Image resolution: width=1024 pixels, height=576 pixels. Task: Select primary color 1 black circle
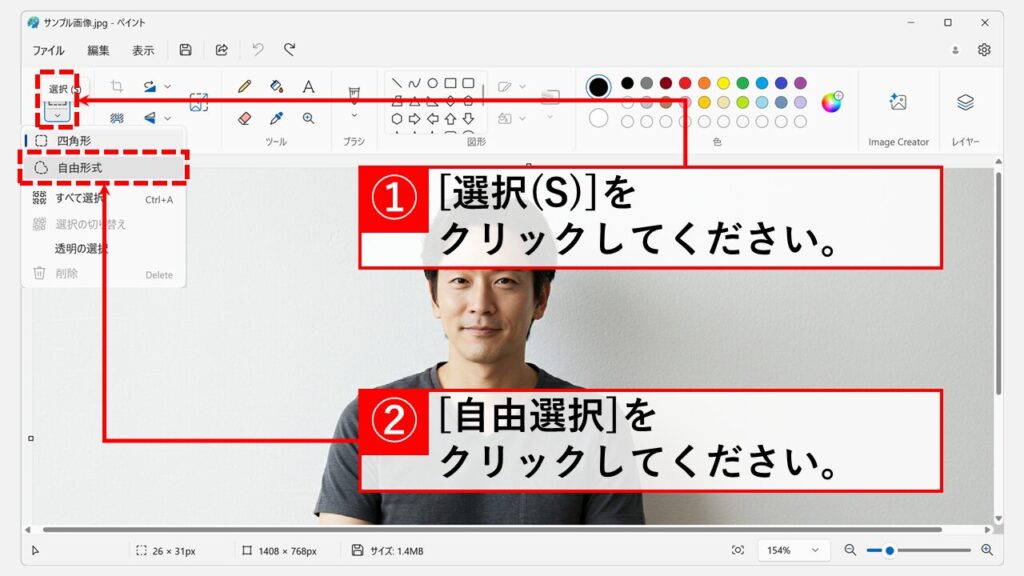(x=598, y=87)
